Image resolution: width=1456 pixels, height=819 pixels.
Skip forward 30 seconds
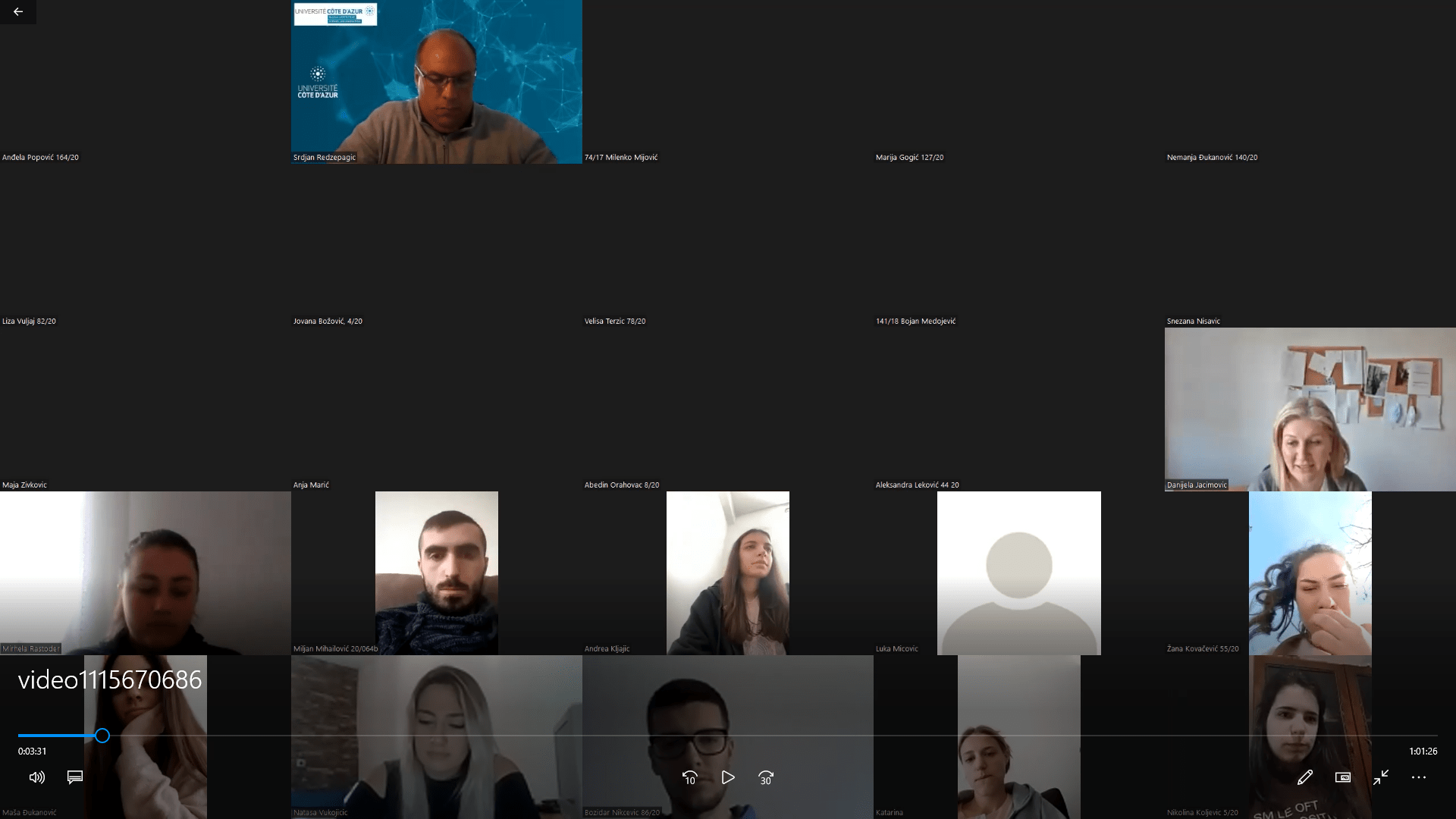point(766,777)
